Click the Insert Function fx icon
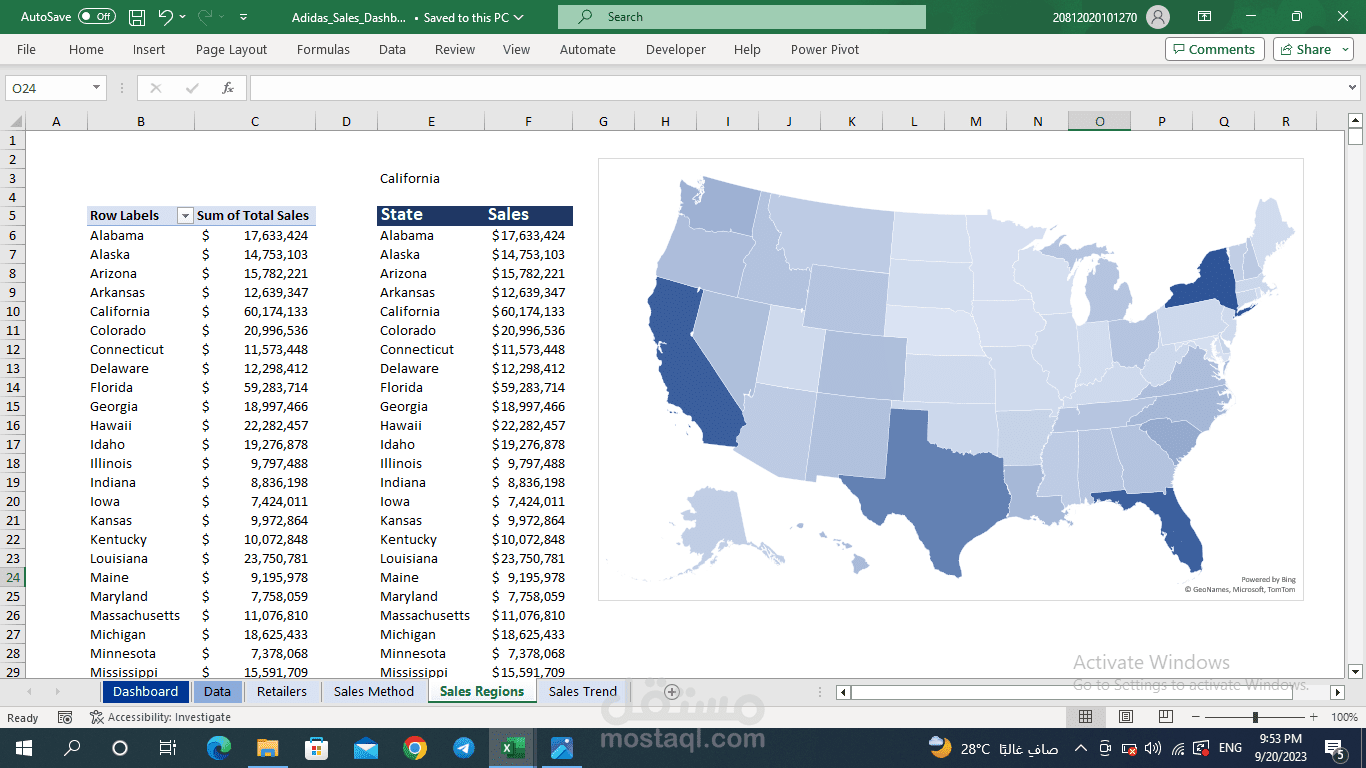Image resolution: width=1366 pixels, height=768 pixels. click(x=228, y=88)
